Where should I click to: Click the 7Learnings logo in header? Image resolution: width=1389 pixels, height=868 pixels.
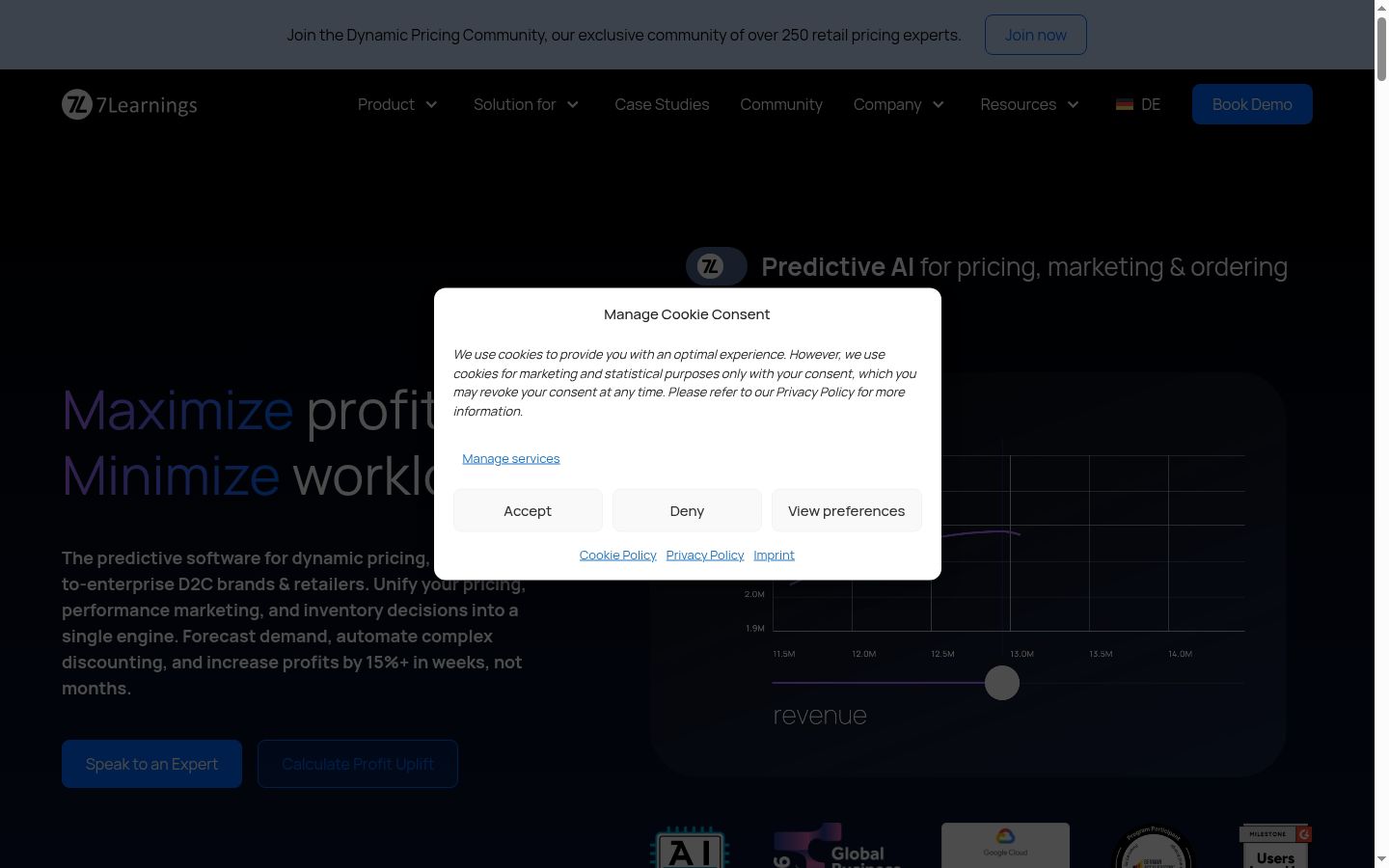click(x=129, y=104)
